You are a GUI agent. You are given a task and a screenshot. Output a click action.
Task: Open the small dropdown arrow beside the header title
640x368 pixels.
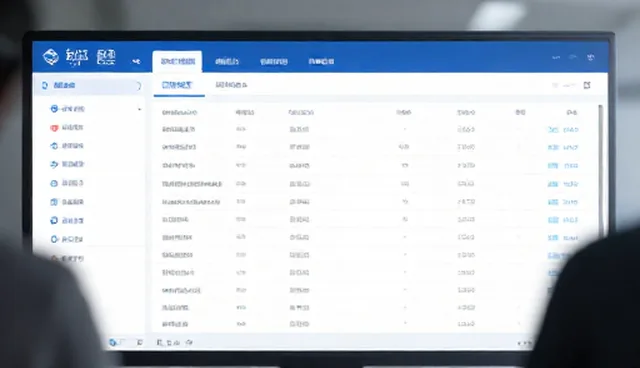(x=136, y=62)
